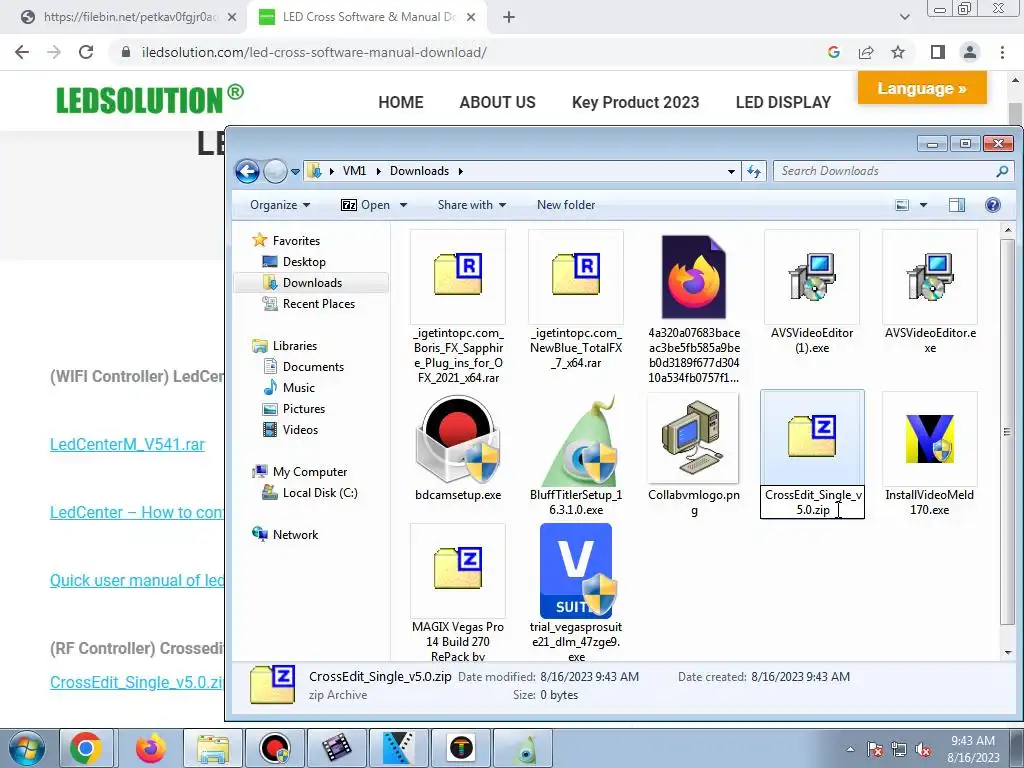Open the Windows Start menu
This screenshot has height=768, width=1024.
(x=27, y=749)
